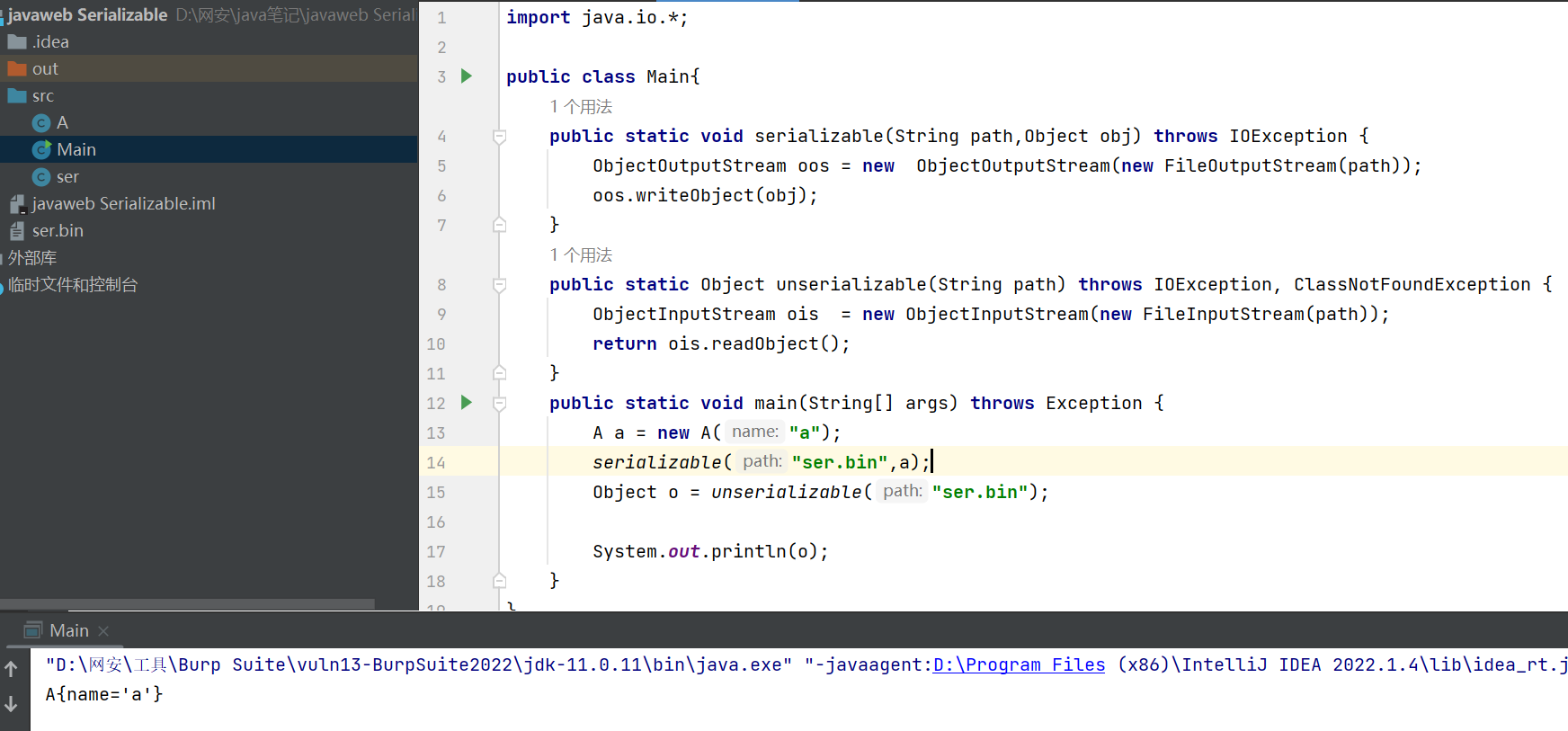The width and height of the screenshot is (1568, 731).
Task: Collapse unserializable method fold marker
Action: click(x=500, y=285)
